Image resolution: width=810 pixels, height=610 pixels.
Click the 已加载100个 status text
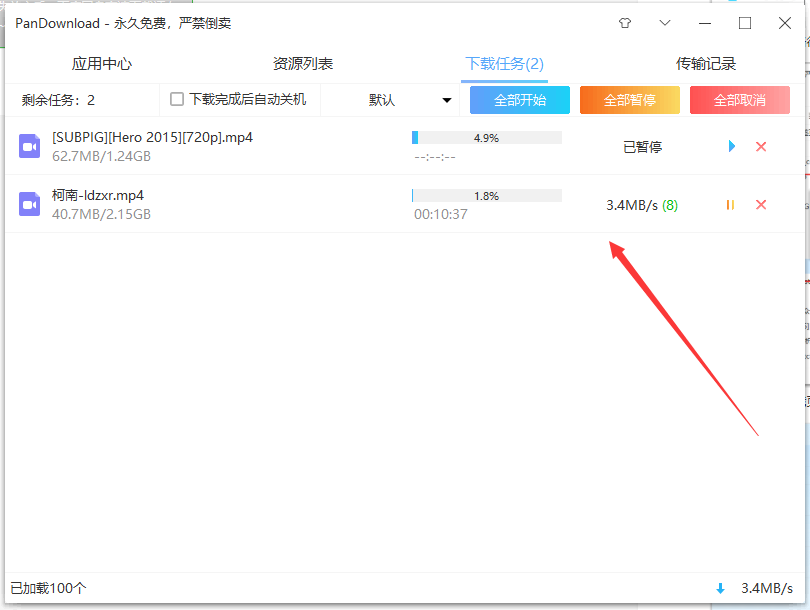pyautogui.click(x=48, y=588)
